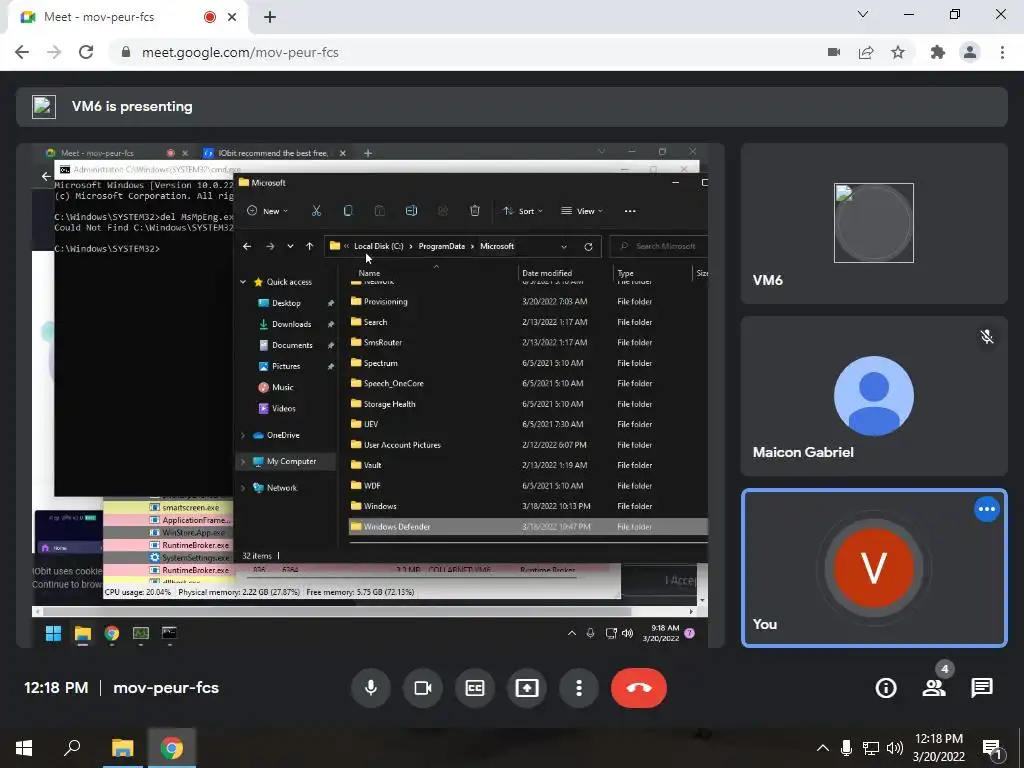Click the meet.google.com address bar
Screen dimensions: 1024x768
point(457,52)
